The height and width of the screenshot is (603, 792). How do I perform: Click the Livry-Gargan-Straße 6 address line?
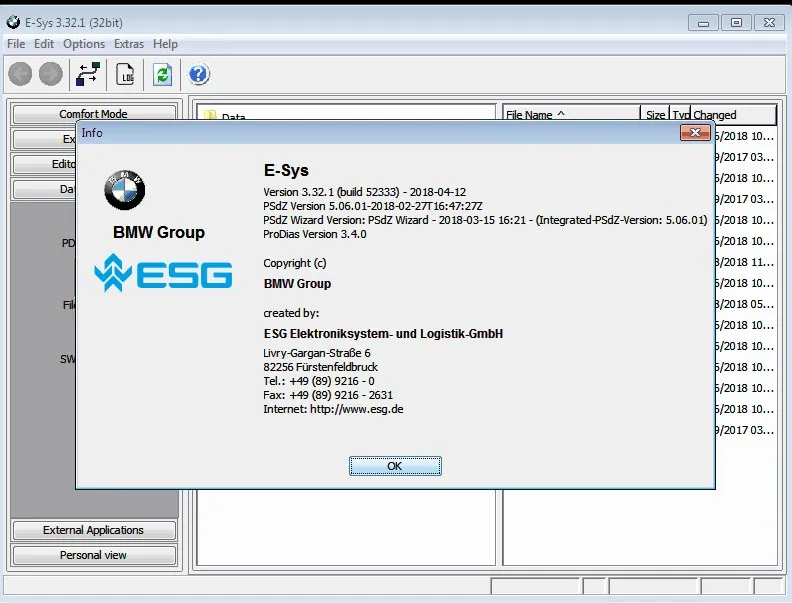pyautogui.click(x=317, y=353)
